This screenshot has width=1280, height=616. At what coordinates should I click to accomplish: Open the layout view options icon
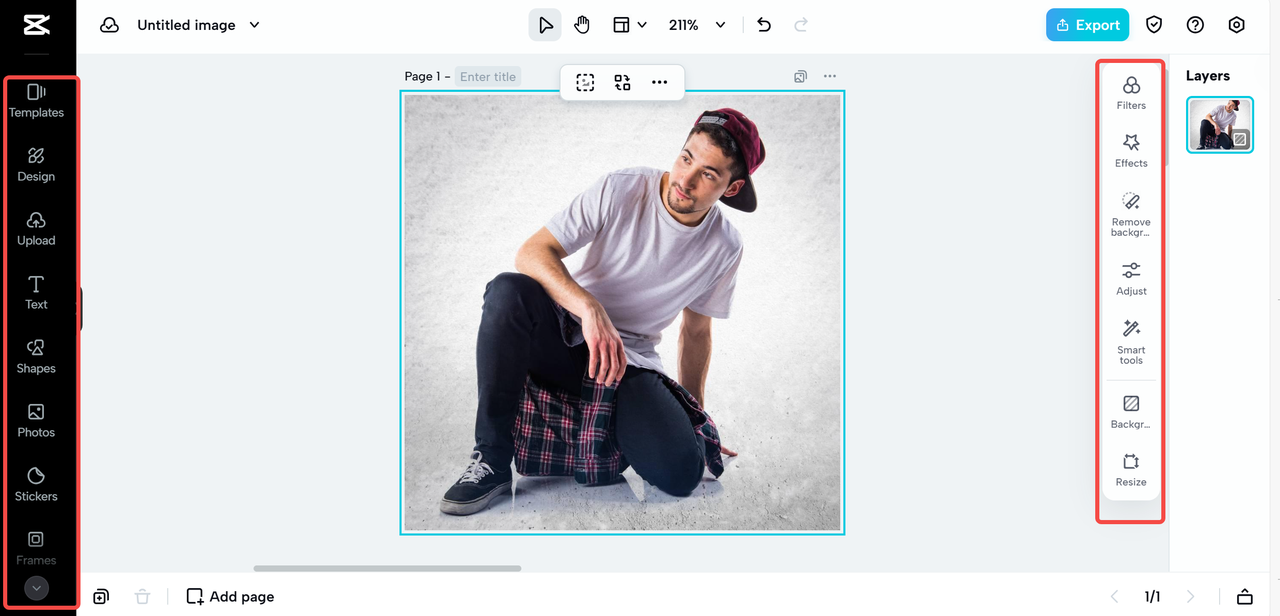click(x=621, y=25)
